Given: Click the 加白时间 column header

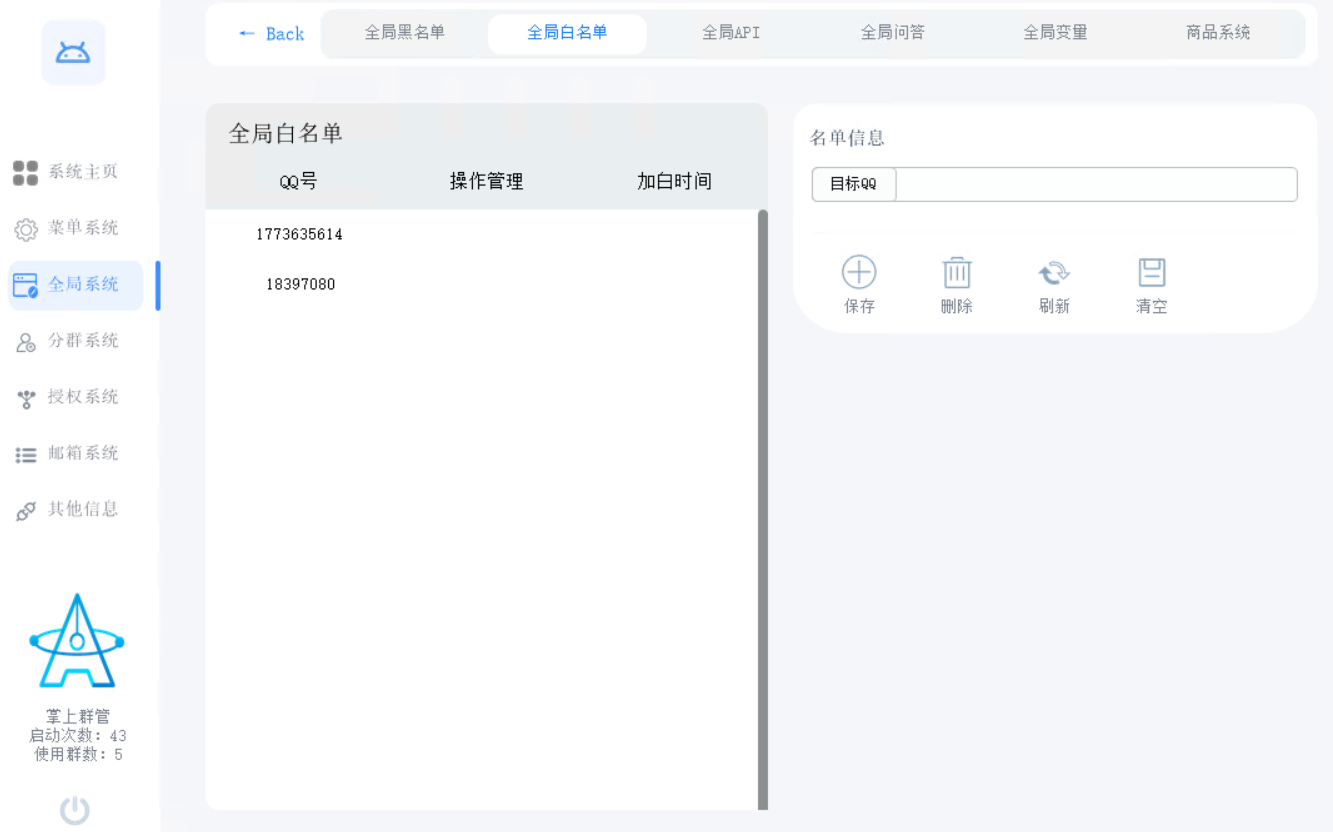Looking at the screenshot, I should pyautogui.click(x=674, y=182).
